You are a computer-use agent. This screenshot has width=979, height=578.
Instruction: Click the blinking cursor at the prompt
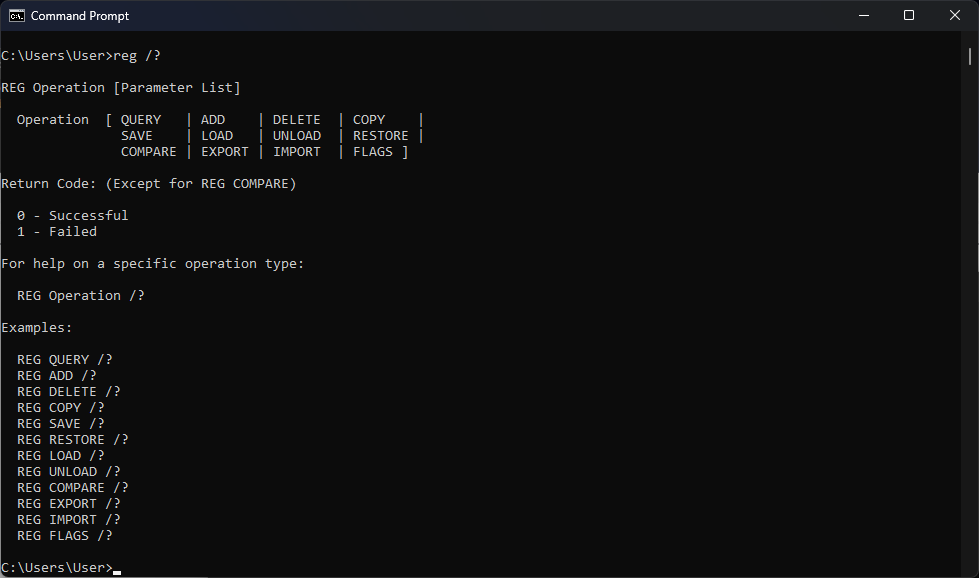click(x=117, y=569)
